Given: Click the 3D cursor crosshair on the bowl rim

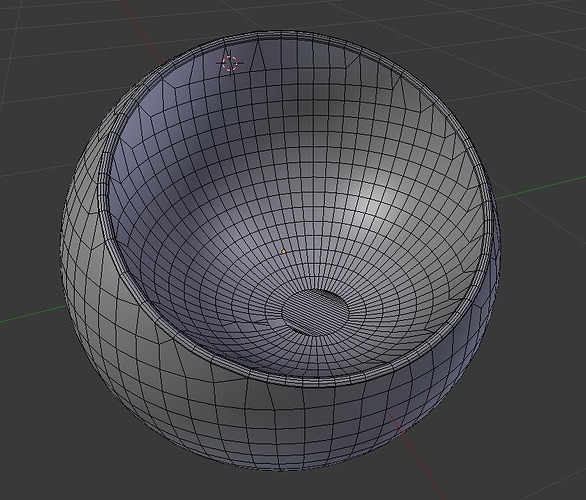Looking at the screenshot, I should (229, 63).
